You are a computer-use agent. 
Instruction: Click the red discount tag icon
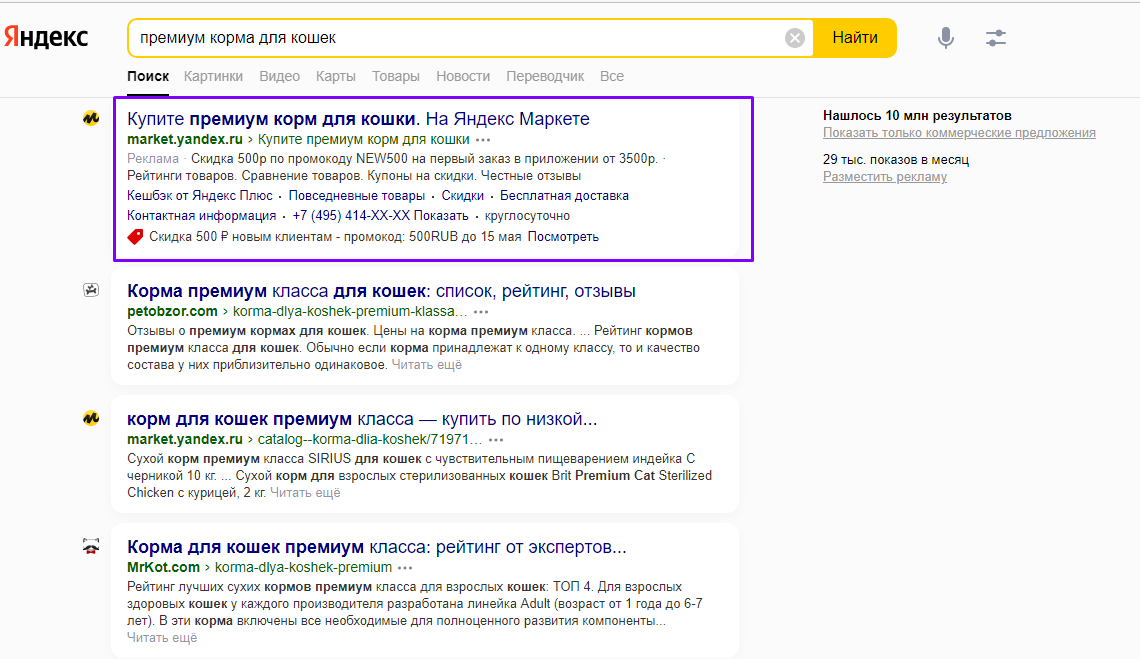(133, 236)
